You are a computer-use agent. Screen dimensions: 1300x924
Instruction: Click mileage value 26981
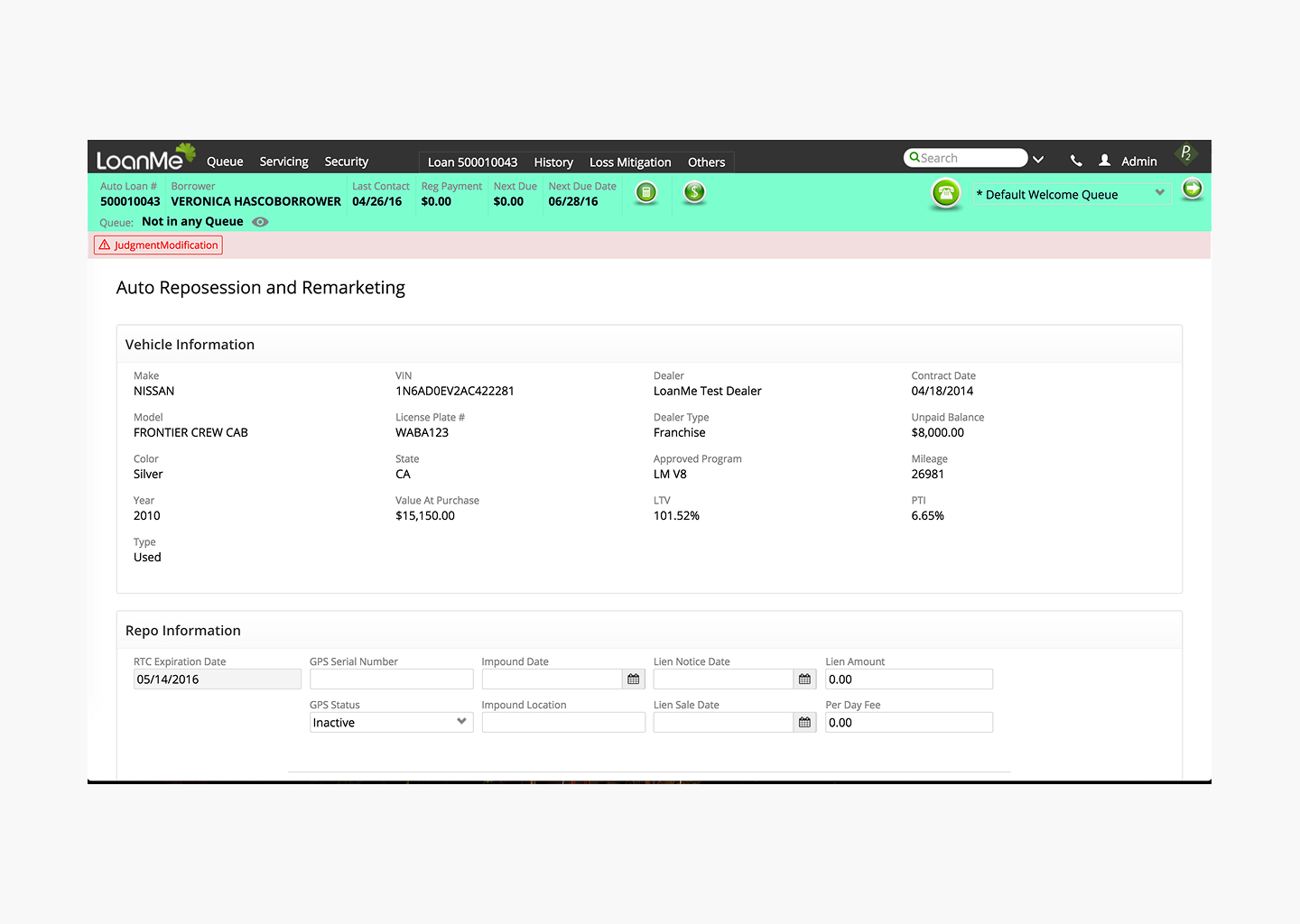pyautogui.click(x=928, y=474)
